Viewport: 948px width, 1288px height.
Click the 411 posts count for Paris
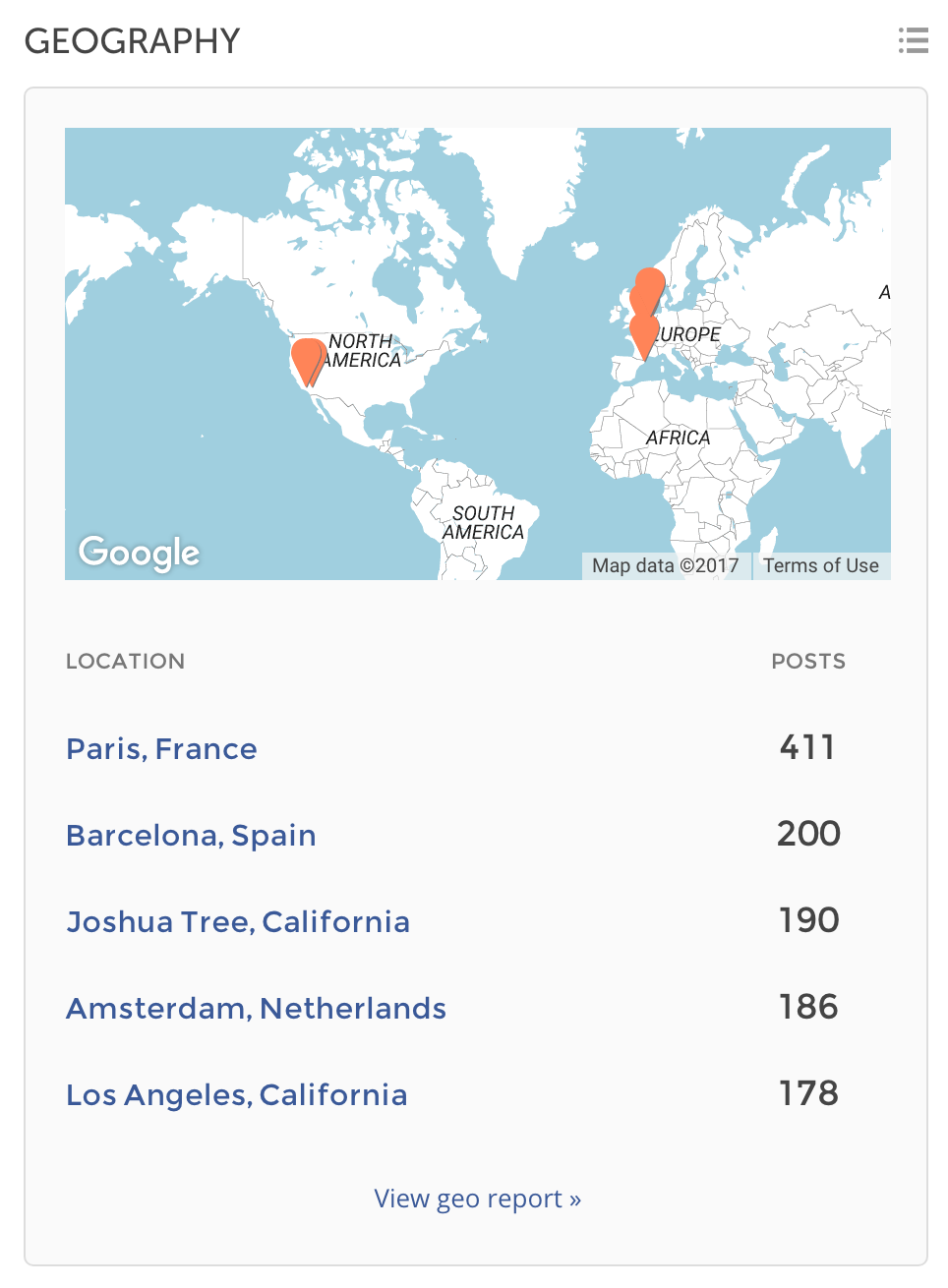(807, 747)
